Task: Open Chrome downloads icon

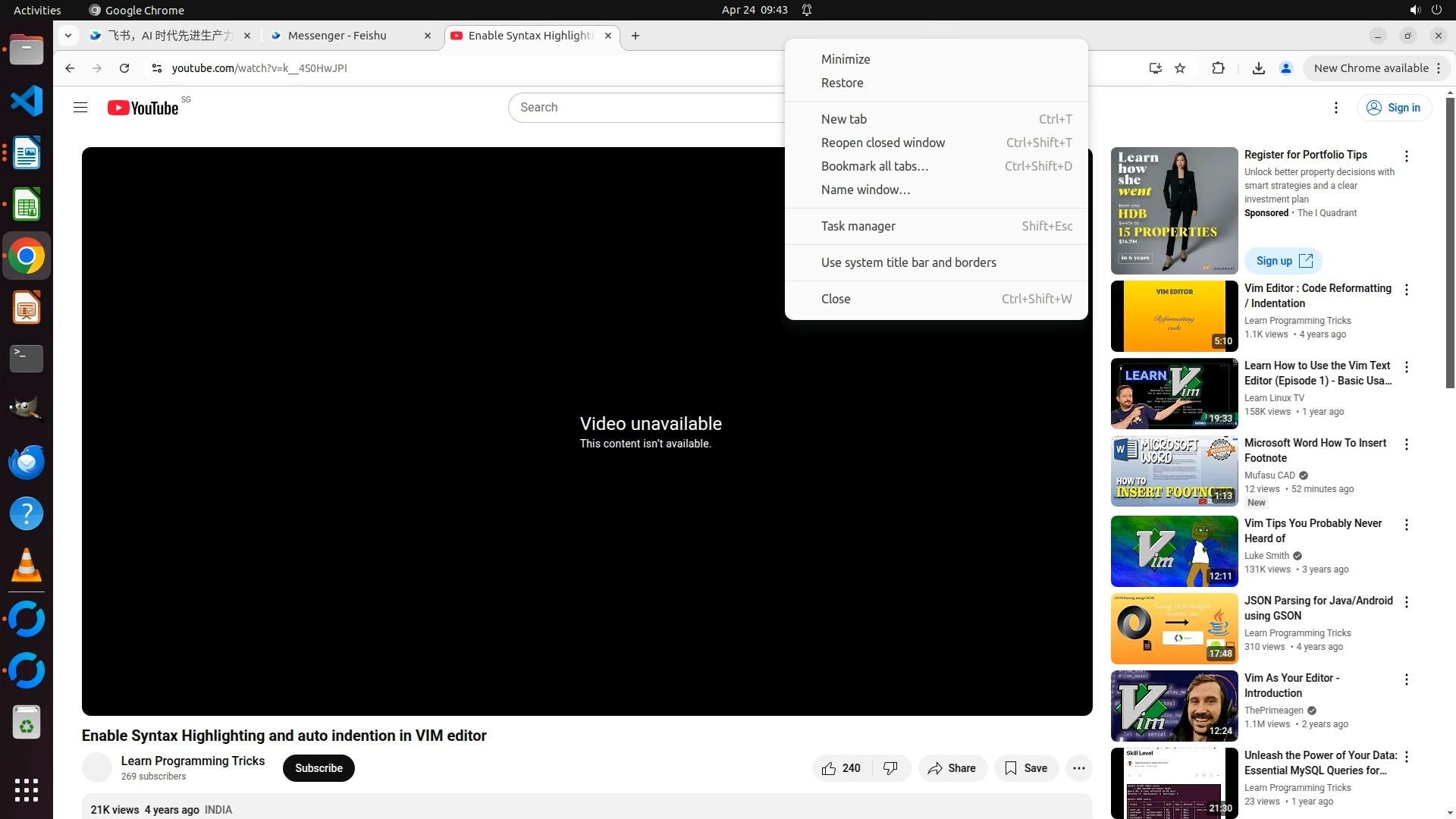Action: [1258, 68]
